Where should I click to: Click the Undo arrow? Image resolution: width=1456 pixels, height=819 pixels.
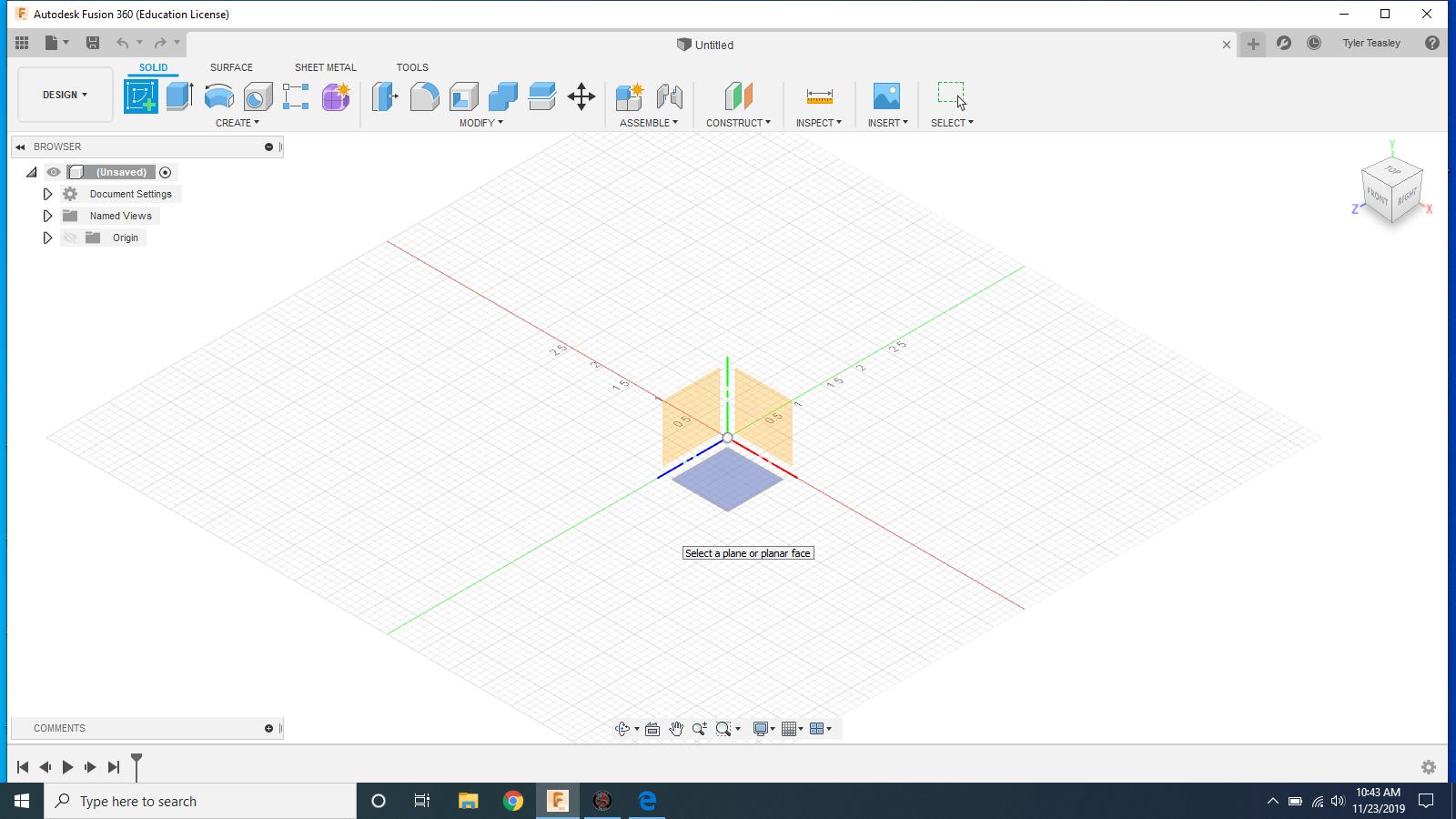click(x=122, y=43)
